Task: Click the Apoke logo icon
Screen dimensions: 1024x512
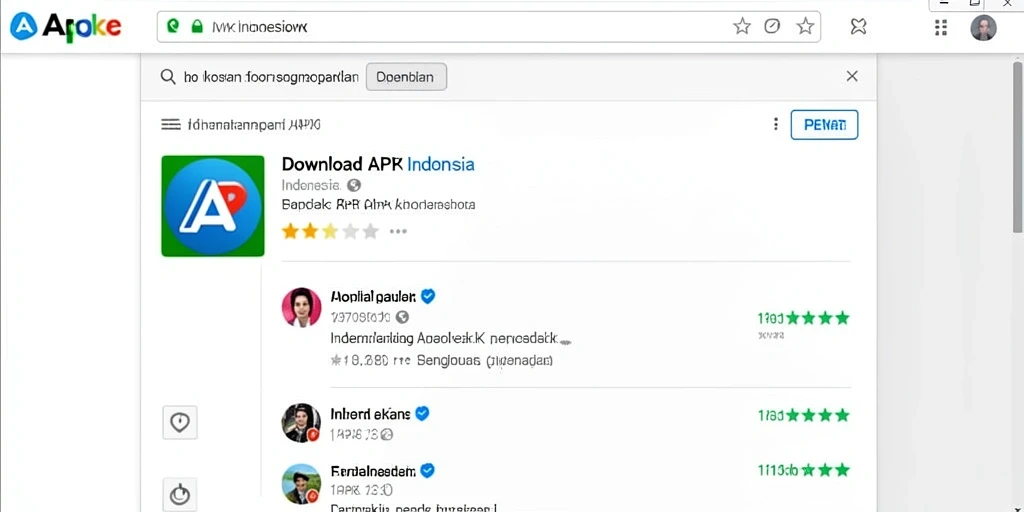Action: tap(24, 27)
